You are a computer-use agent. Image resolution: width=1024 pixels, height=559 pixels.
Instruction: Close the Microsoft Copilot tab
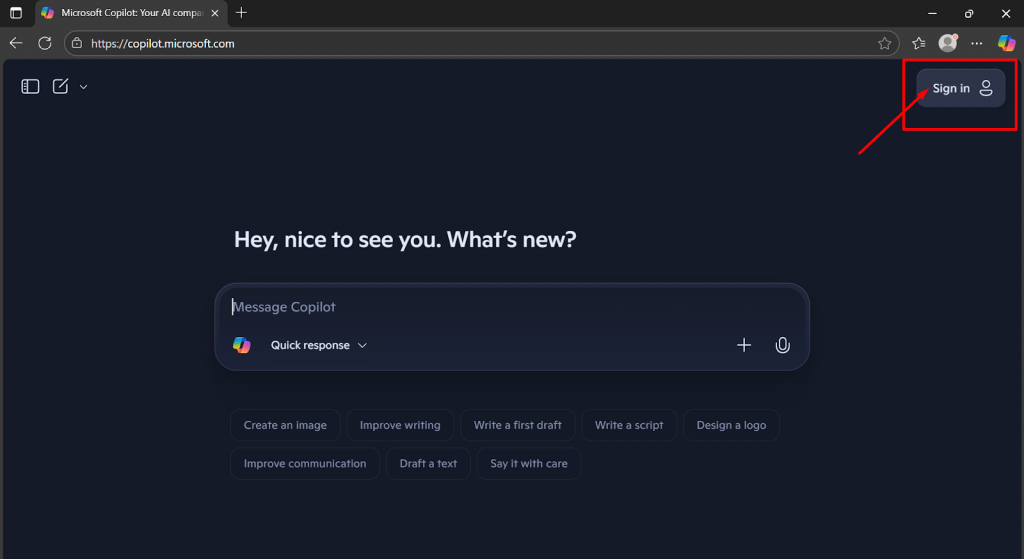[215, 13]
